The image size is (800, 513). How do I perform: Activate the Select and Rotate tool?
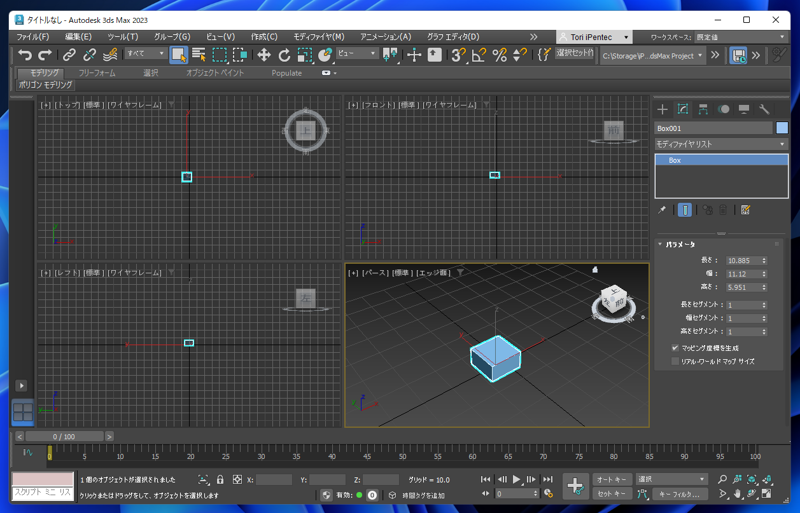284,55
